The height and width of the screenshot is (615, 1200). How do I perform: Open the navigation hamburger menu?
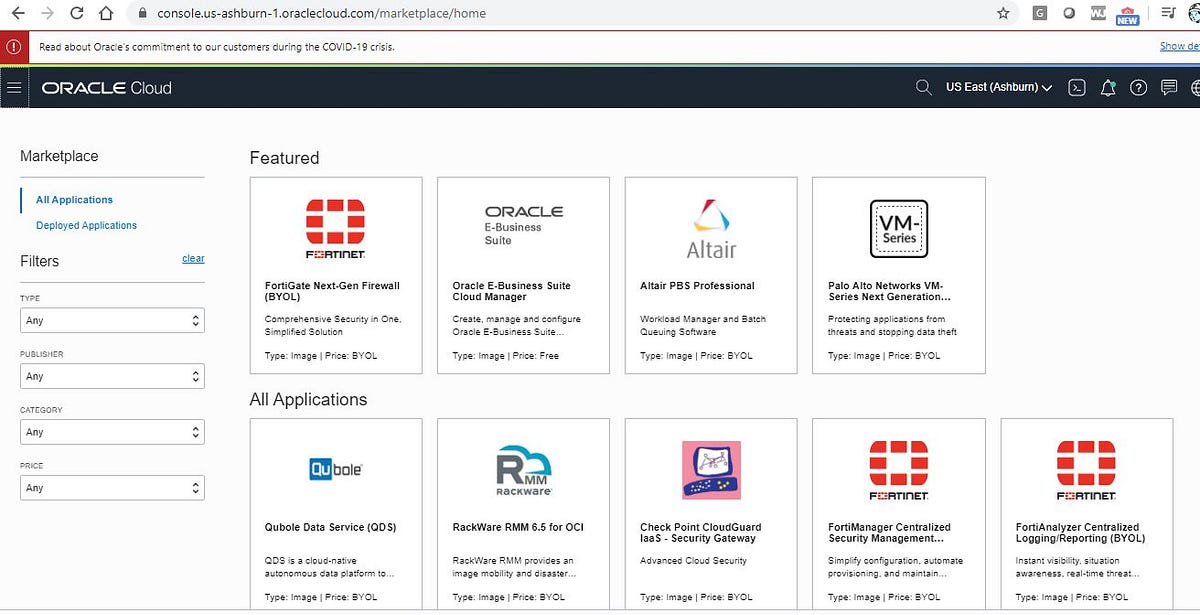coord(14,87)
